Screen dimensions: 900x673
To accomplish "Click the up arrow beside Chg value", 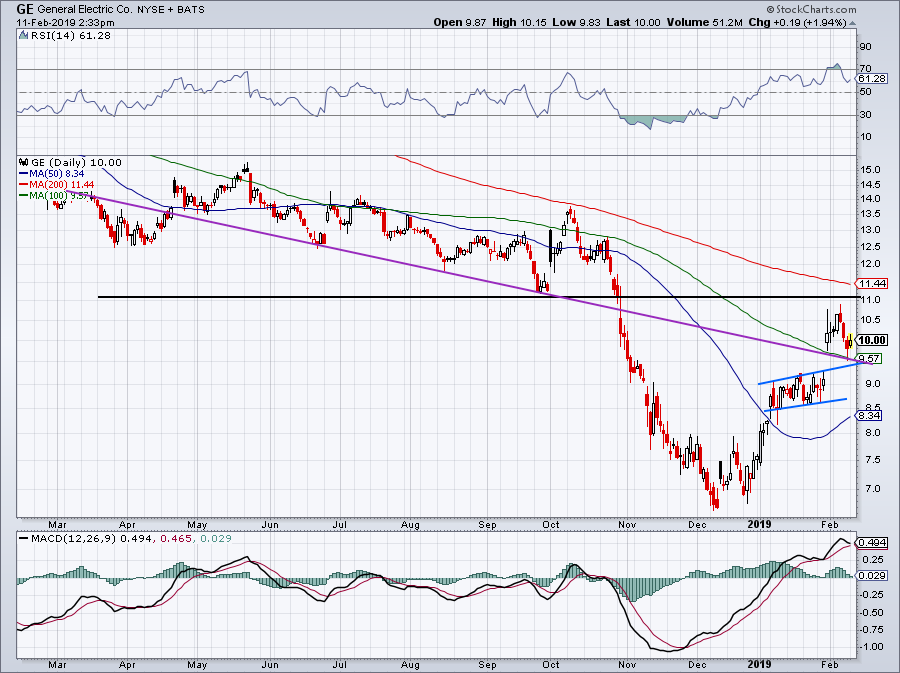I will pos(852,24).
